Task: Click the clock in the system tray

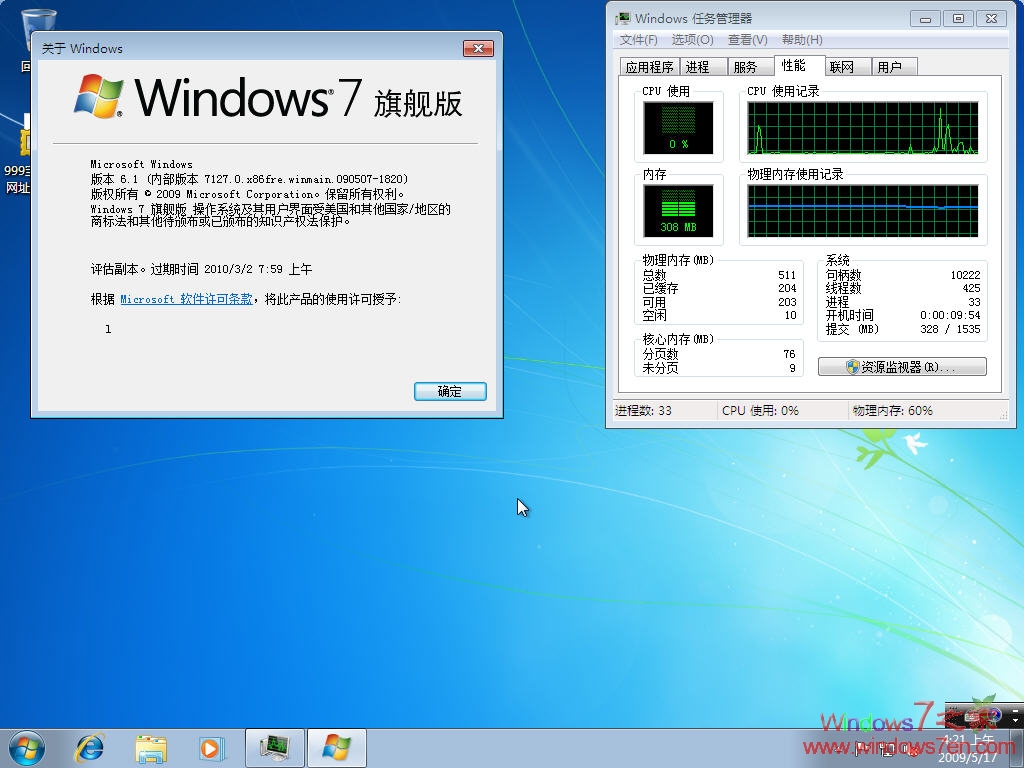Action: [966, 746]
